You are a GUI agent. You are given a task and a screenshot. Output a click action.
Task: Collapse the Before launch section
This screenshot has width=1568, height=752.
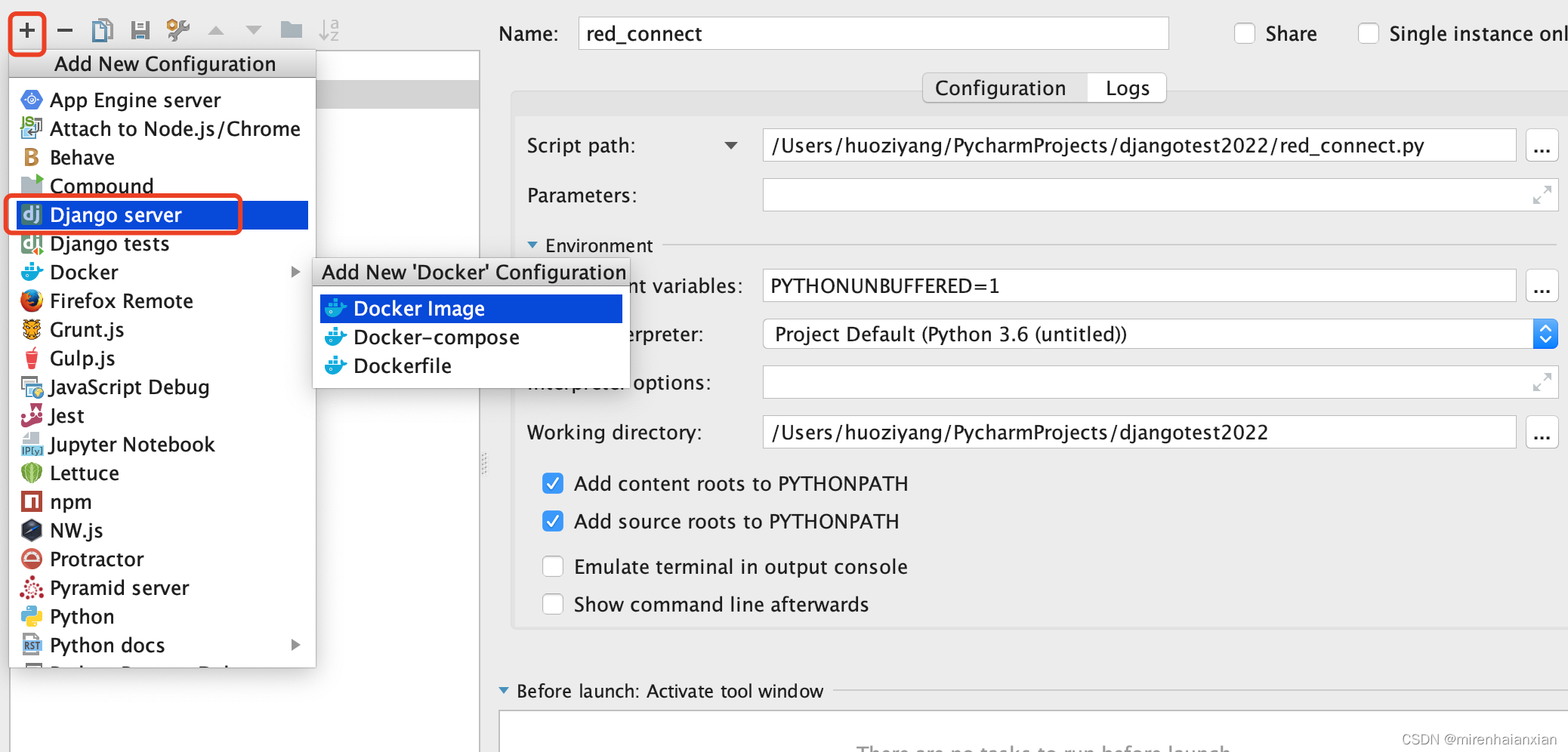pos(504,691)
